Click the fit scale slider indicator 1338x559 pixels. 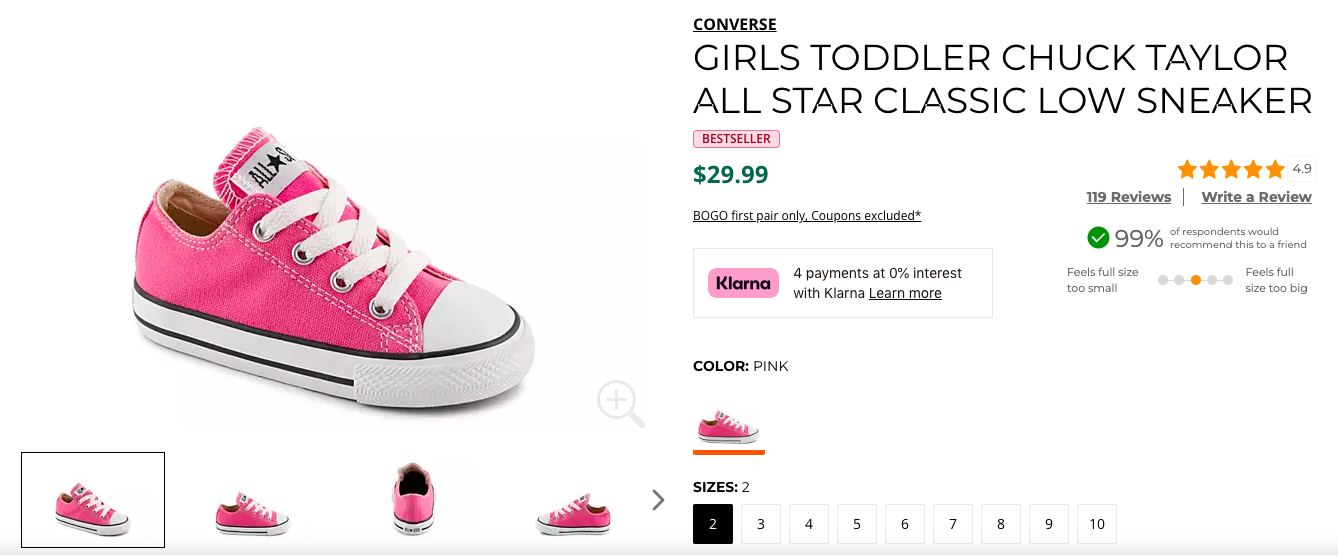pyautogui.click(x=1196, y=280)
